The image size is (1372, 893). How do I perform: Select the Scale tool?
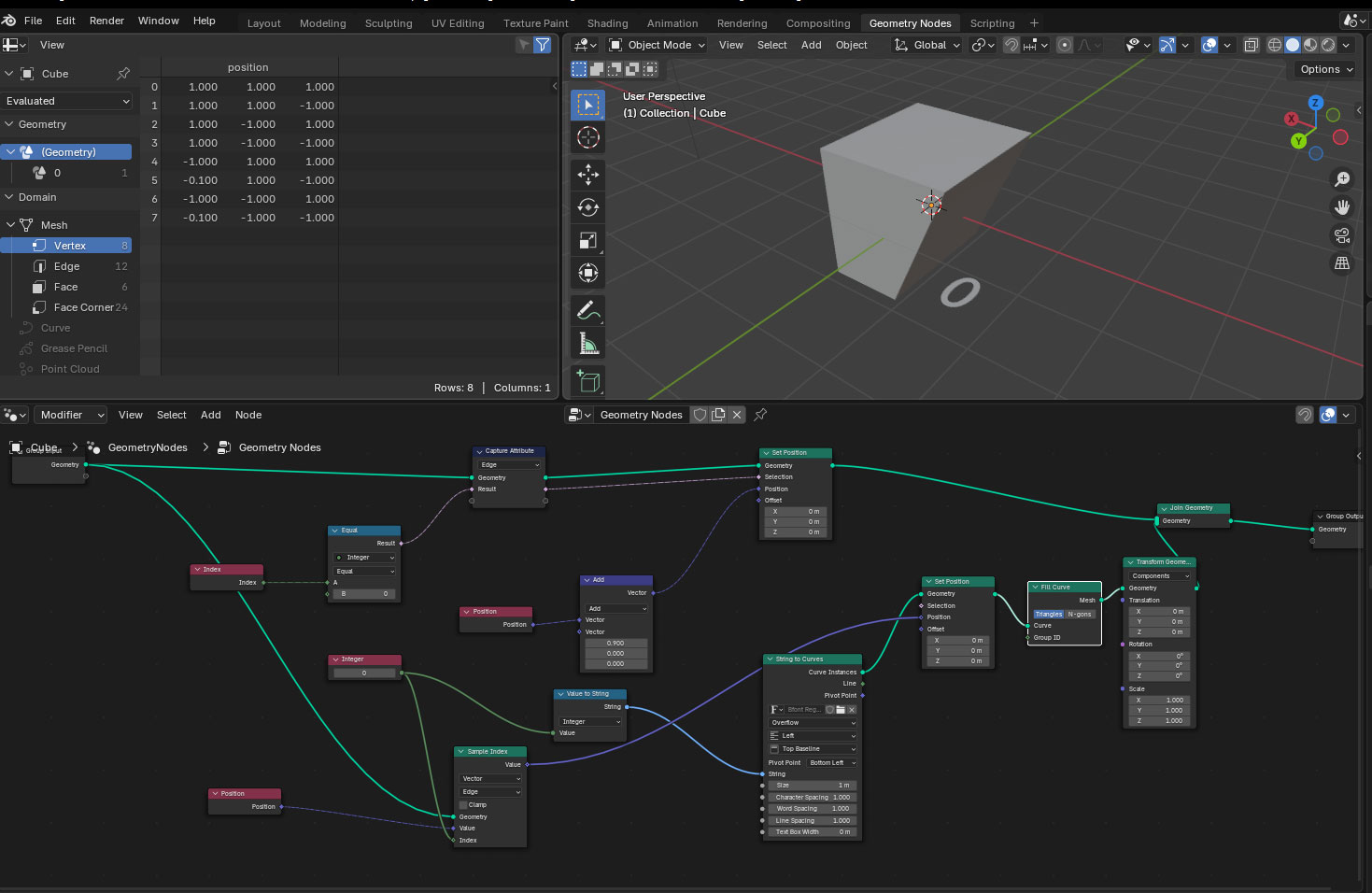pyautogui.click(x=587, y=241)
